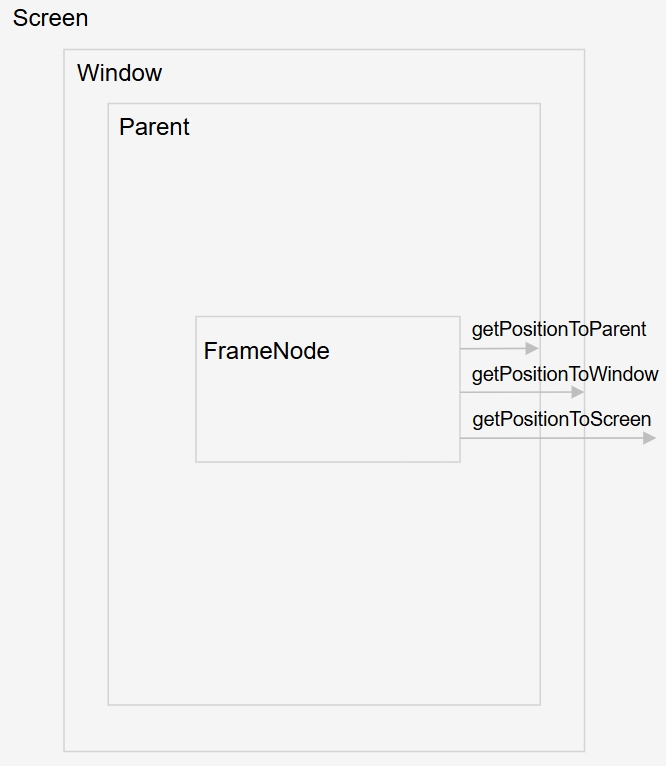Click the Window area below the Parent box
The width and height of the screenshot is (666, 766).
(325, 728)
